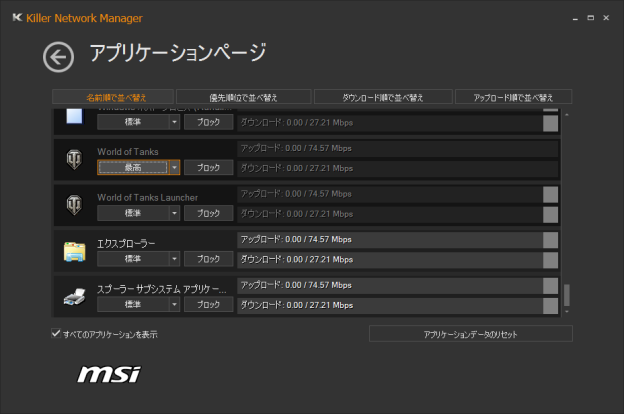
Task: Toggle すべてのアプリケーションを表示 checkbox
Action: pyautogui.click(x=56, y=333)
